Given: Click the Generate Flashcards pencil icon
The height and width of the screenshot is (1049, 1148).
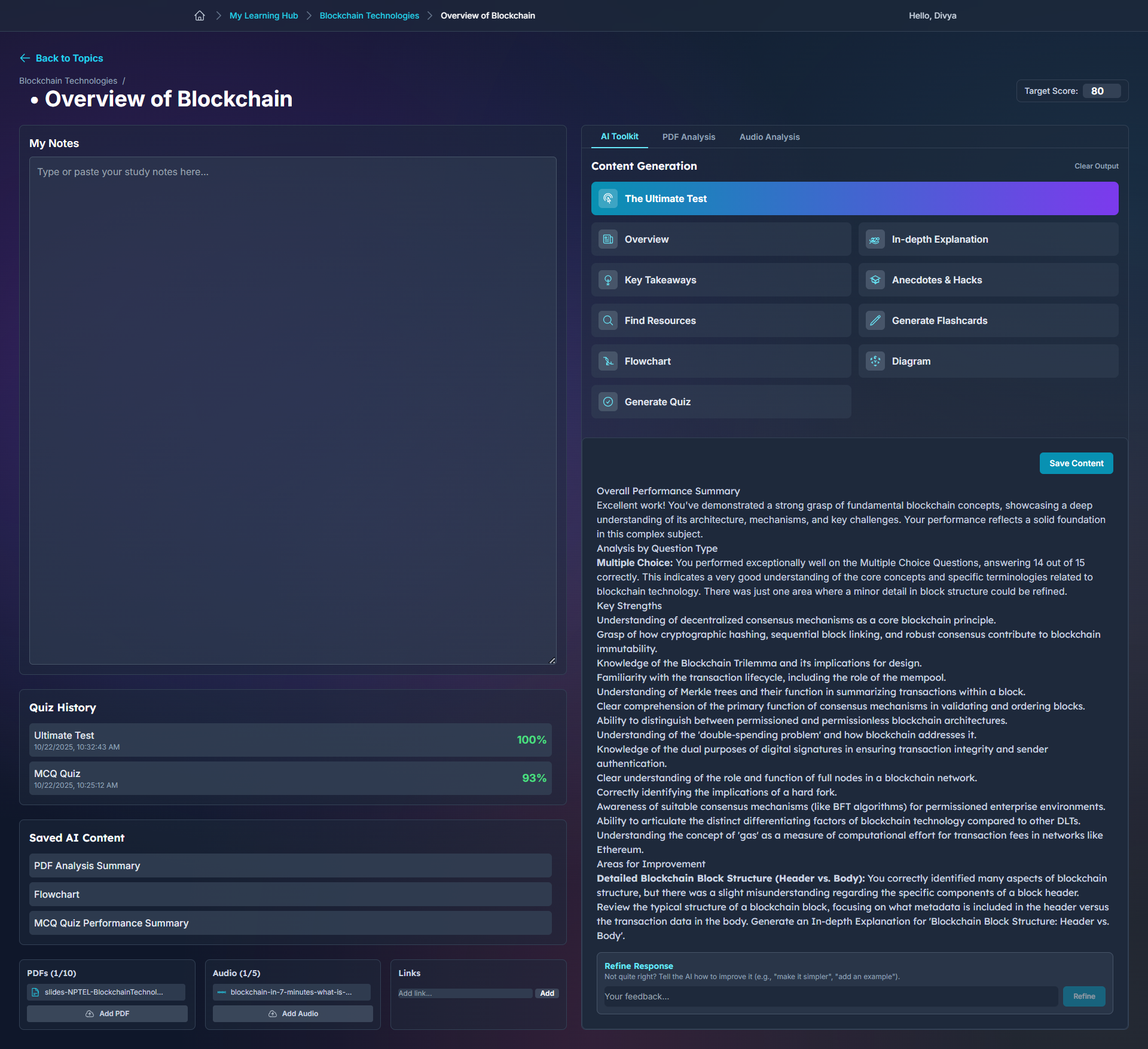Looking at the screenshot, I should coord(875,320).
